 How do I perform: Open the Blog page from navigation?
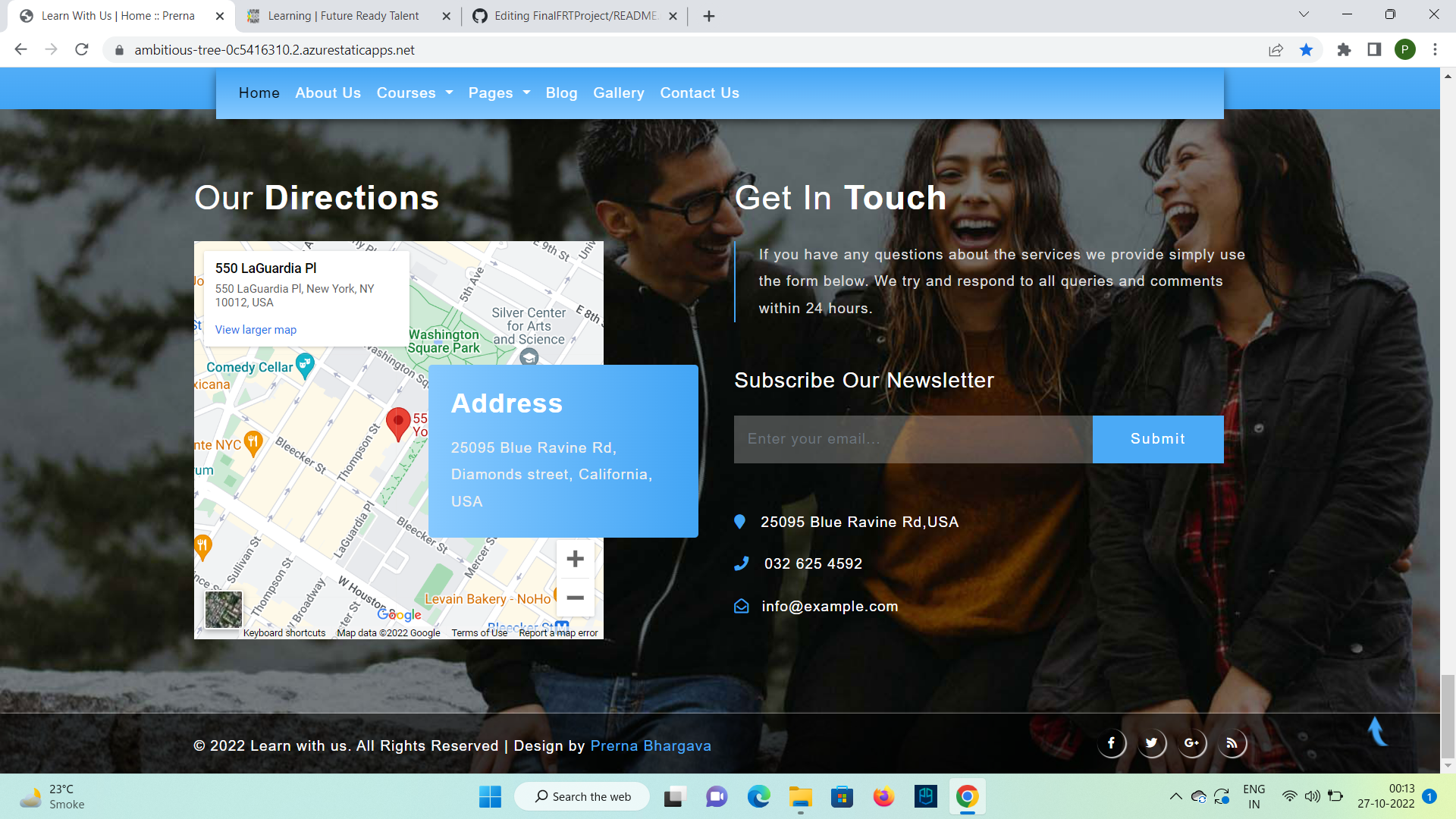click(561, 93)
